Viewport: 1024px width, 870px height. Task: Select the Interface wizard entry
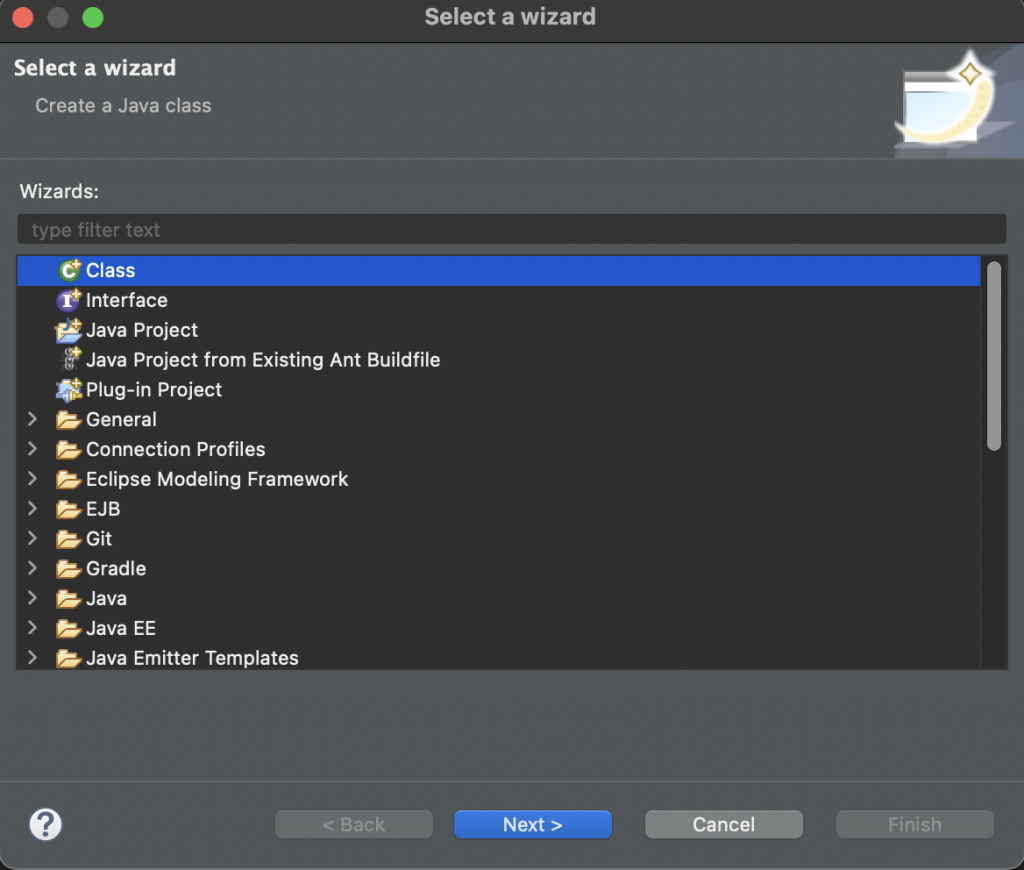click(127, 300)
